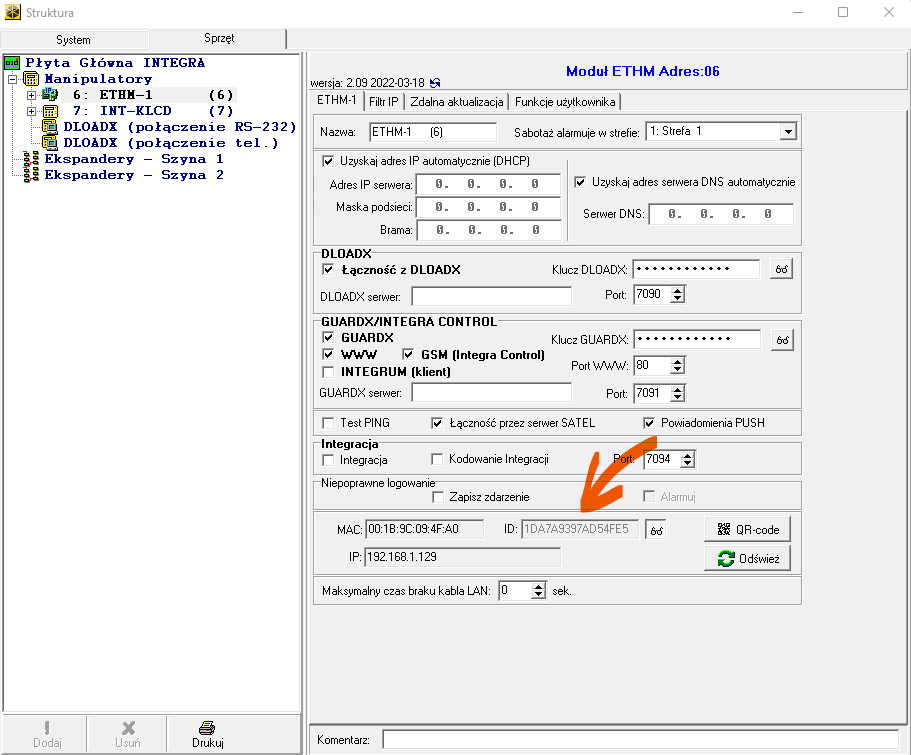Open the Sabotaż alarmuje w strefie dropdown
The height and width of the screenshot is (755, 911).
click(x=787, y=132)
